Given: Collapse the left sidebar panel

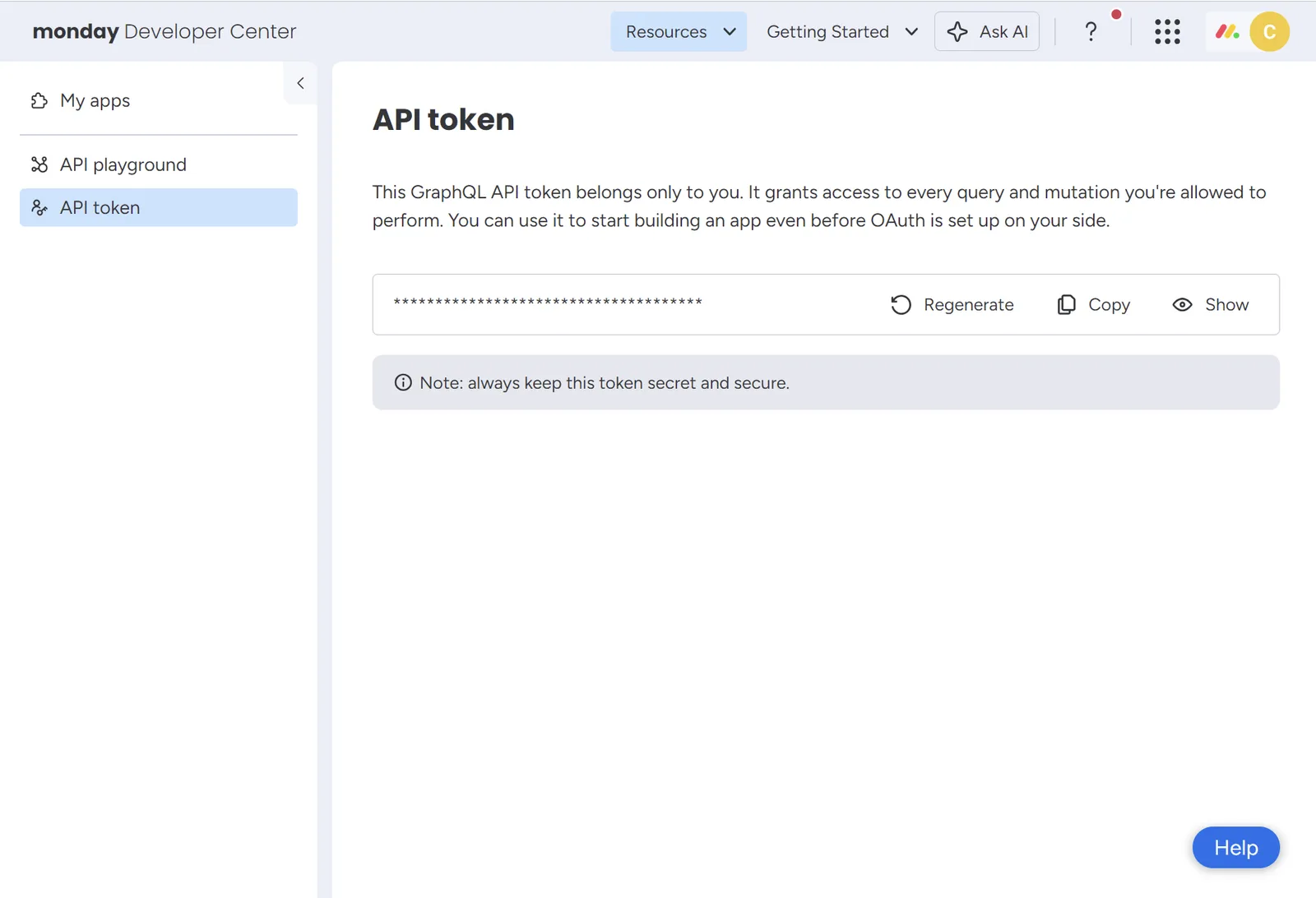Looking at the screenshot, I should click(x=300, y=83).
